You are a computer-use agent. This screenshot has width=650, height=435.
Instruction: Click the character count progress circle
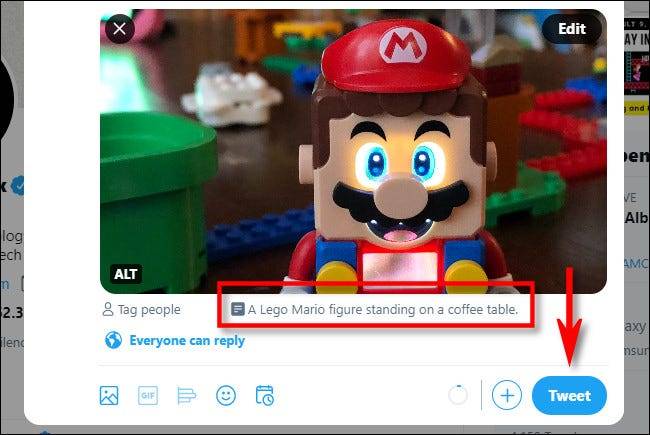(458, 396)
